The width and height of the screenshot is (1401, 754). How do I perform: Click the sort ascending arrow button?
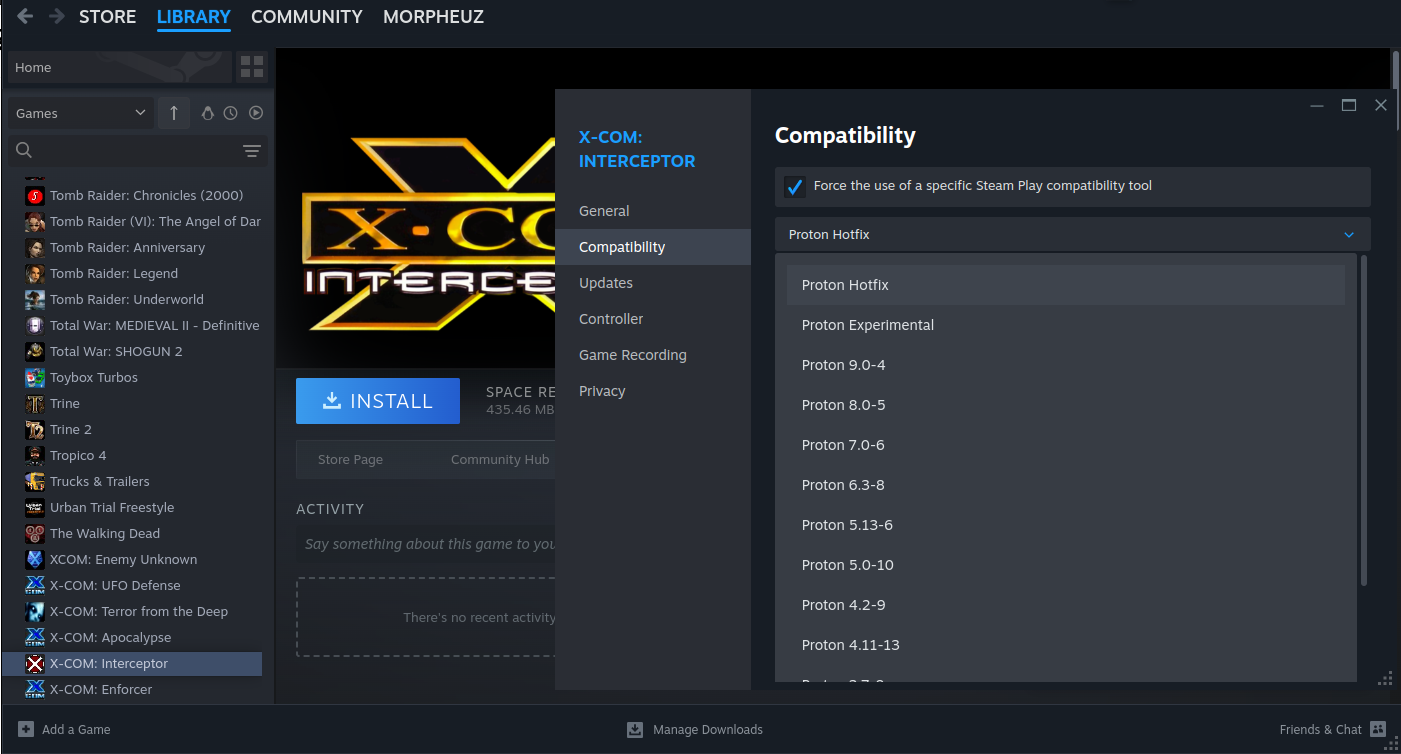(174, 113)
